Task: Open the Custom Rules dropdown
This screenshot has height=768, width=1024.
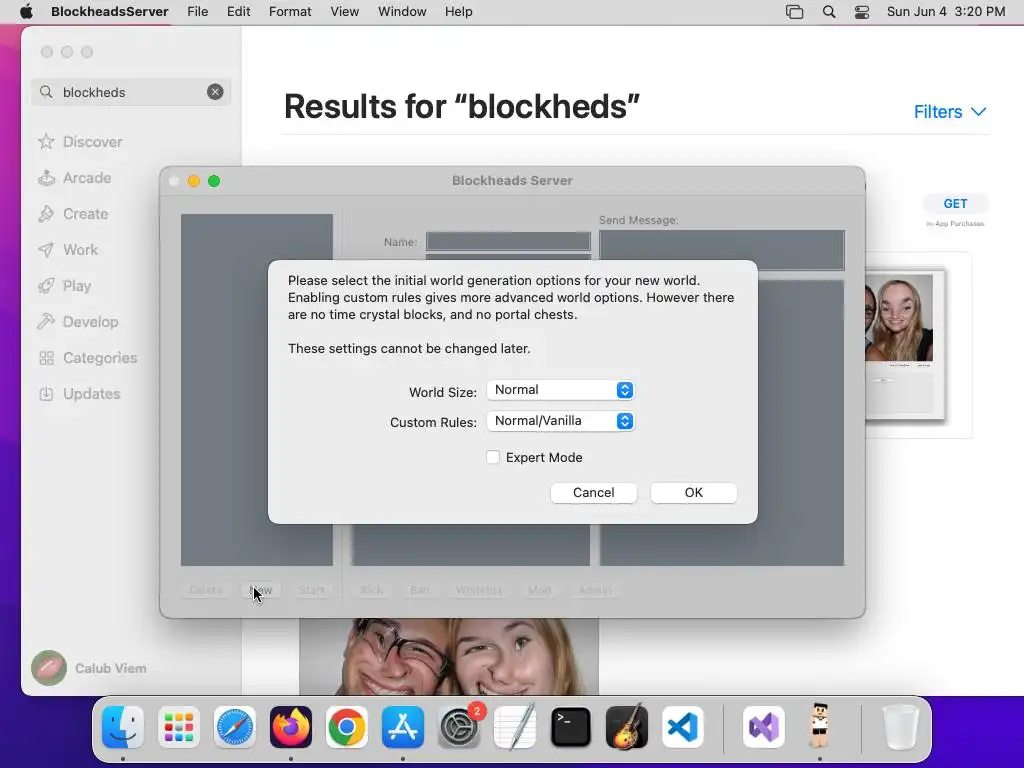Action: [x=560, y=421]
